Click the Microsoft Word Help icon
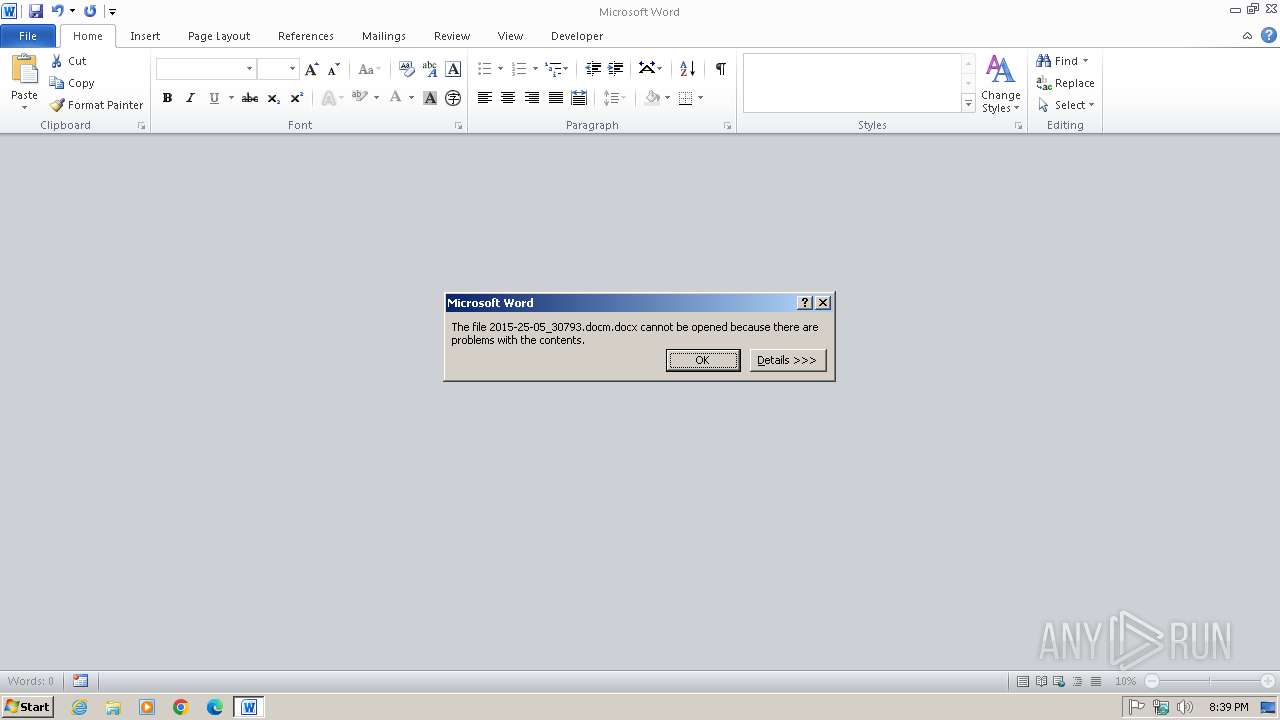The height and width of the screenshot is (720, 1280). click(1268, 36)
